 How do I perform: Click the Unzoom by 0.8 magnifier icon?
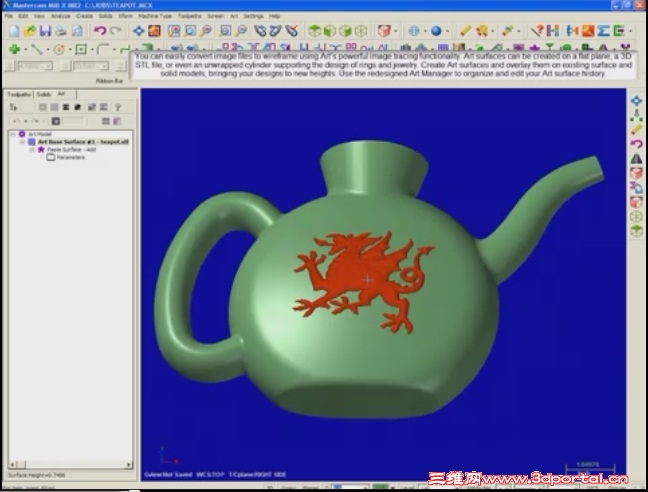[241, 31]
